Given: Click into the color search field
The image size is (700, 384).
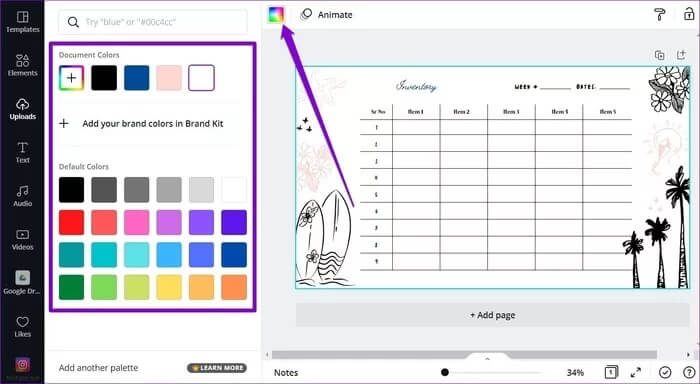Looking at the screenshot, I should (153, 22).
